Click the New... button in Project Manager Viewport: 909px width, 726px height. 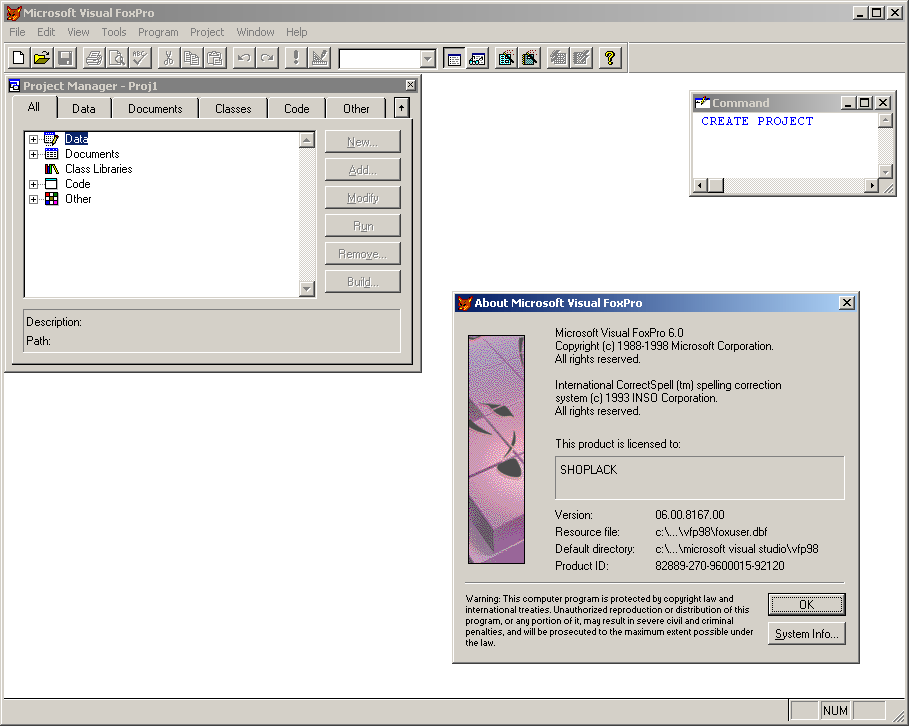point(362,141)
